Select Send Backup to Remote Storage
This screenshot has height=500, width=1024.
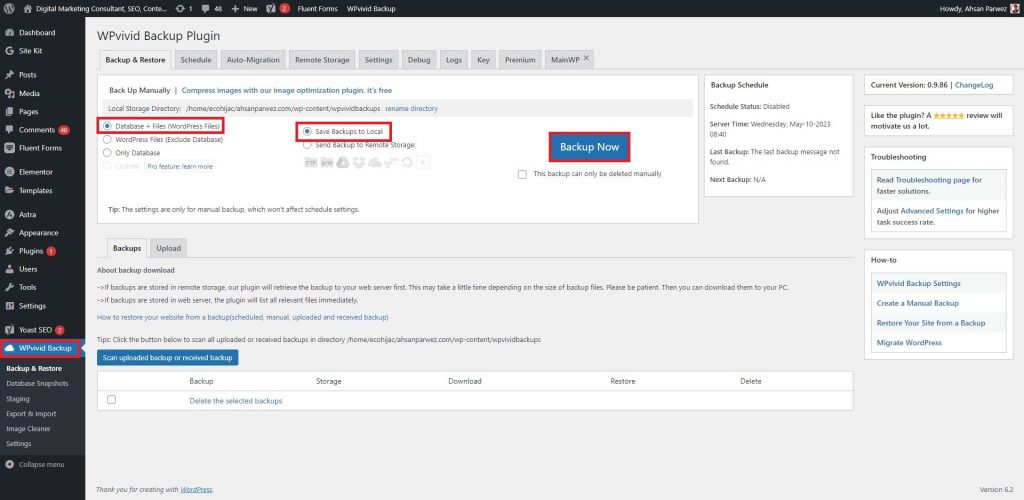[x=307, y=145]
